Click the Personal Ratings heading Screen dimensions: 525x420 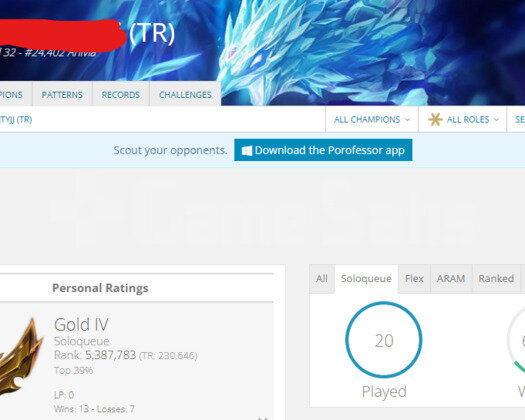point(100,288)
